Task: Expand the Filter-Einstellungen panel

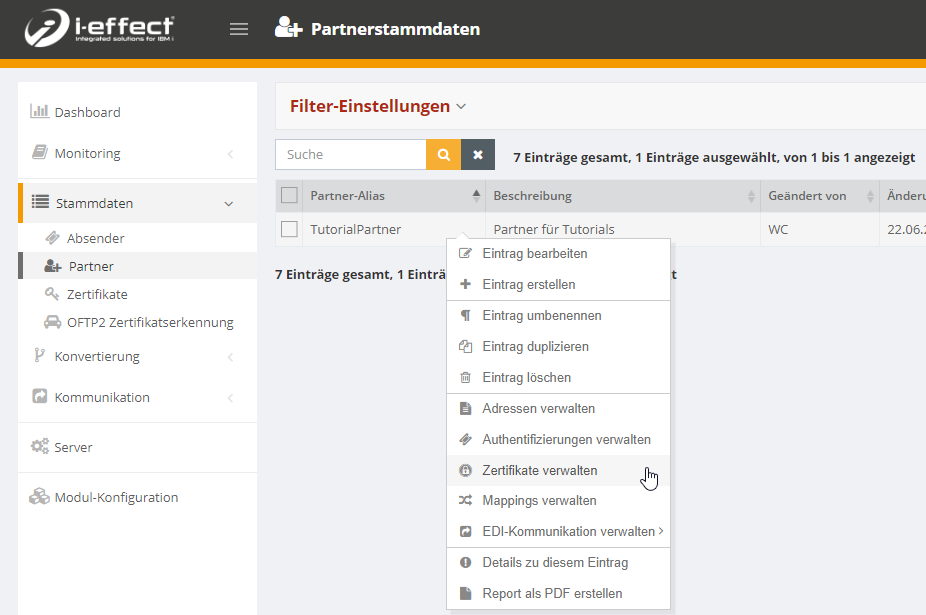Action: click(378, 106)
